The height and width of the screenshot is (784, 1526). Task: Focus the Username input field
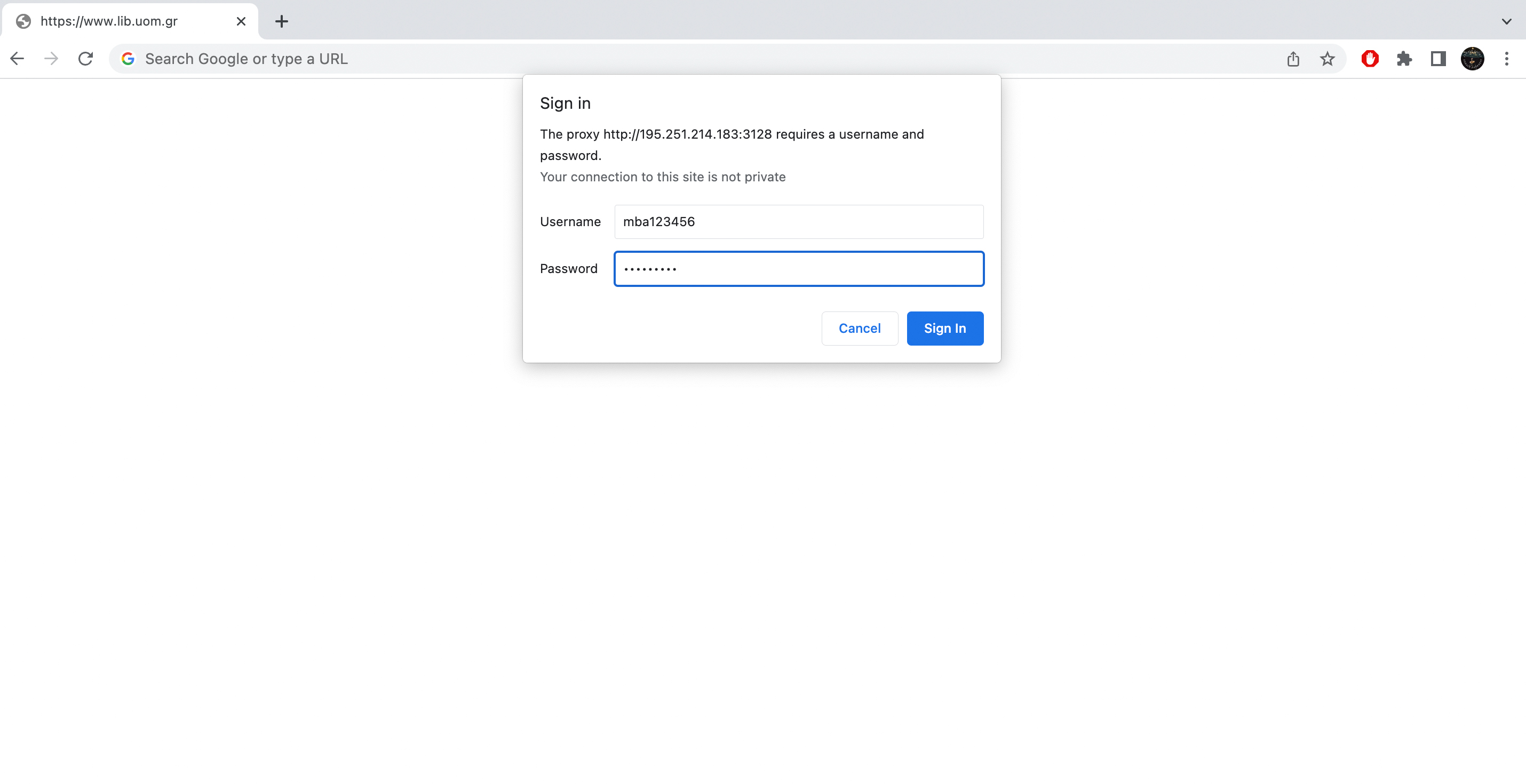click(799, 221)
